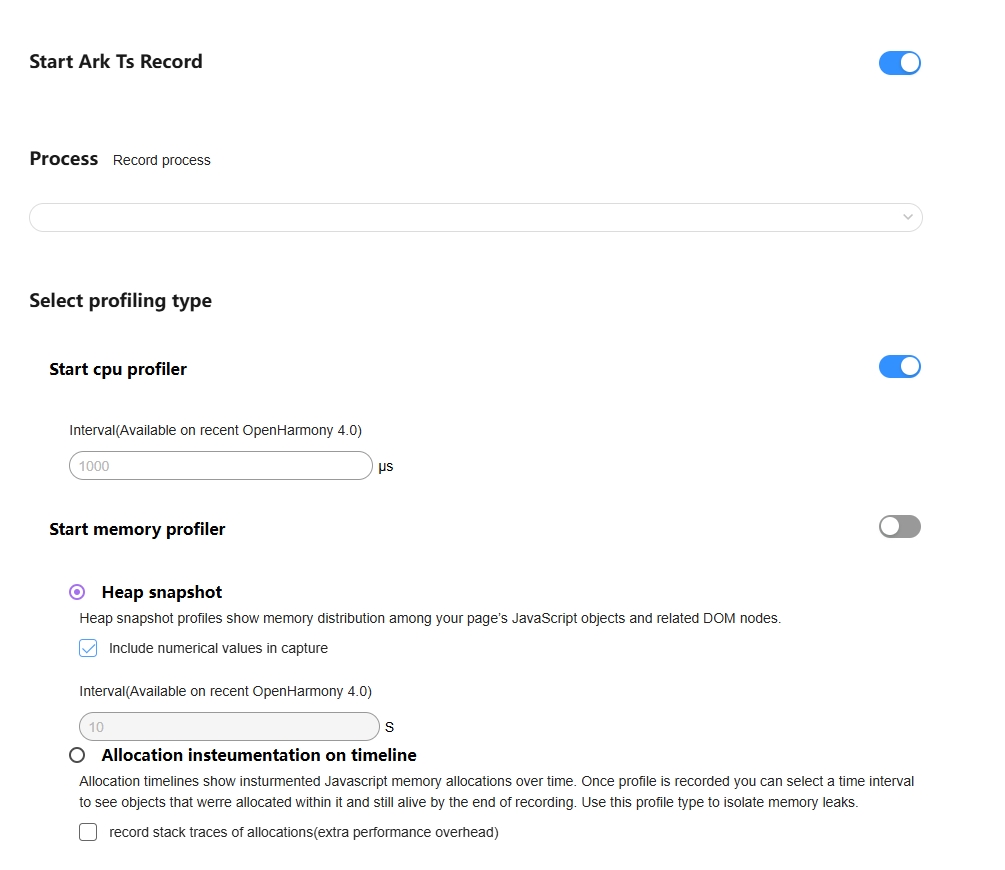
Task: Select the Heap snapshot radio button
Action: [x=77, y=593]
